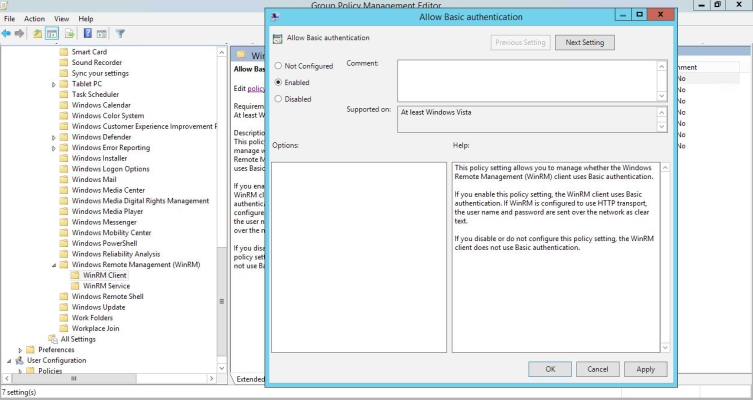753x400 pixels.
Task: Click the Export List toolbar icon
Action: pos(70,34)
